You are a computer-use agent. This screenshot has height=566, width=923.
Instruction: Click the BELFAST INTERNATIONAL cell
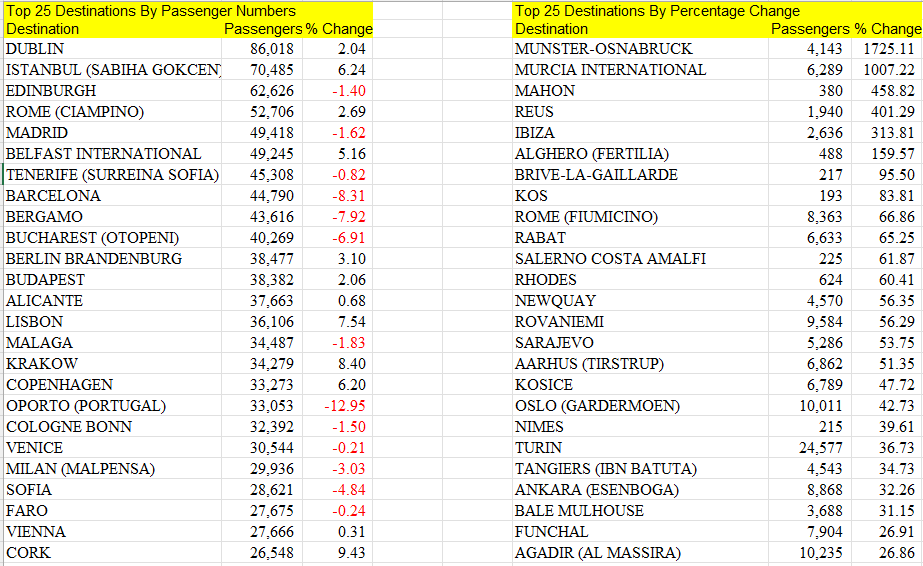coord(112,154)
